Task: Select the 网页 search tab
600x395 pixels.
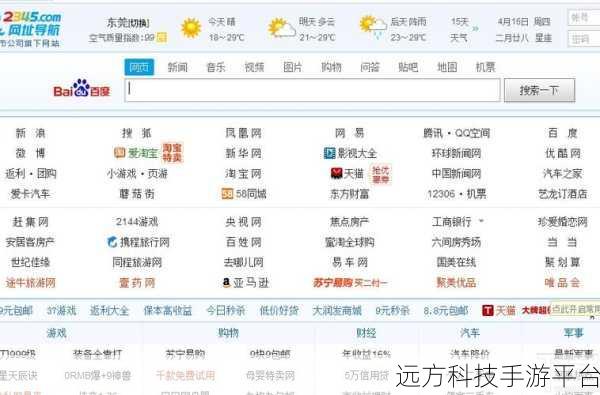Action: pos(139,67)
